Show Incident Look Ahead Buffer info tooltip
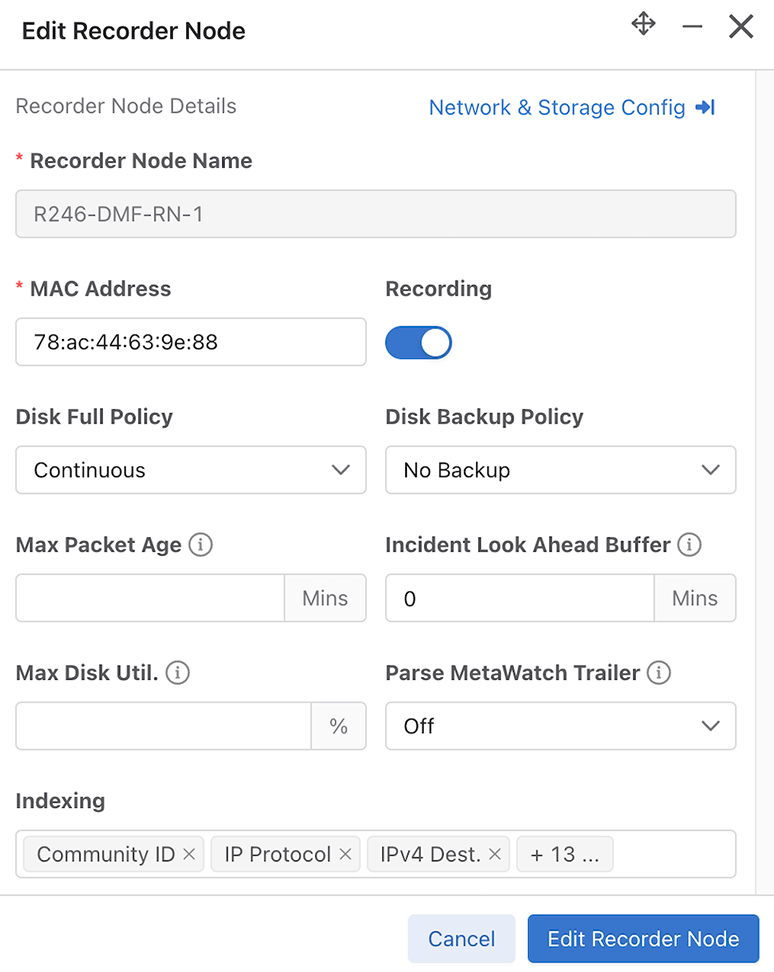 coord(689,545)
